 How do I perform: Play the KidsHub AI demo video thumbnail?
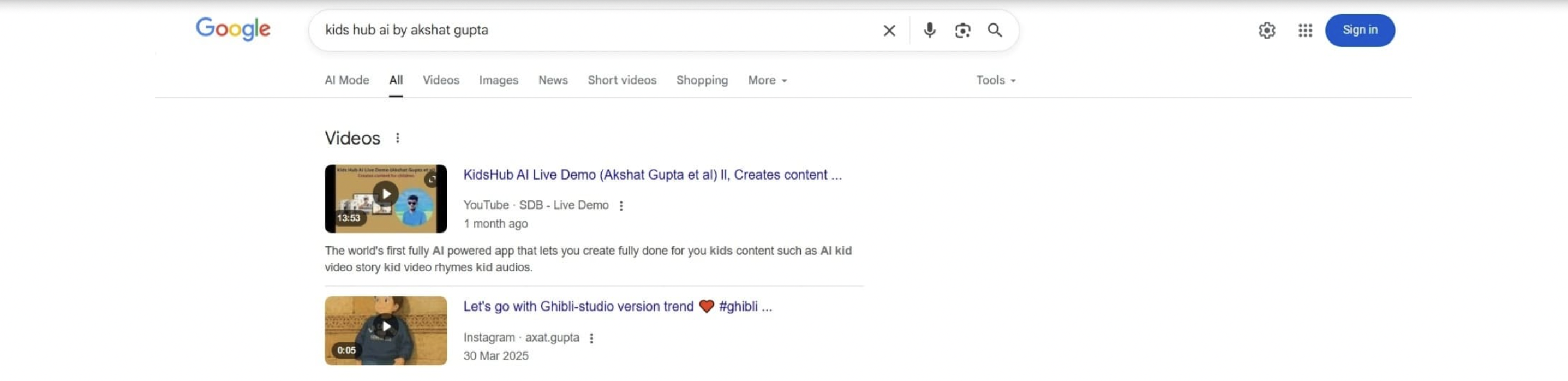(385, 198)
